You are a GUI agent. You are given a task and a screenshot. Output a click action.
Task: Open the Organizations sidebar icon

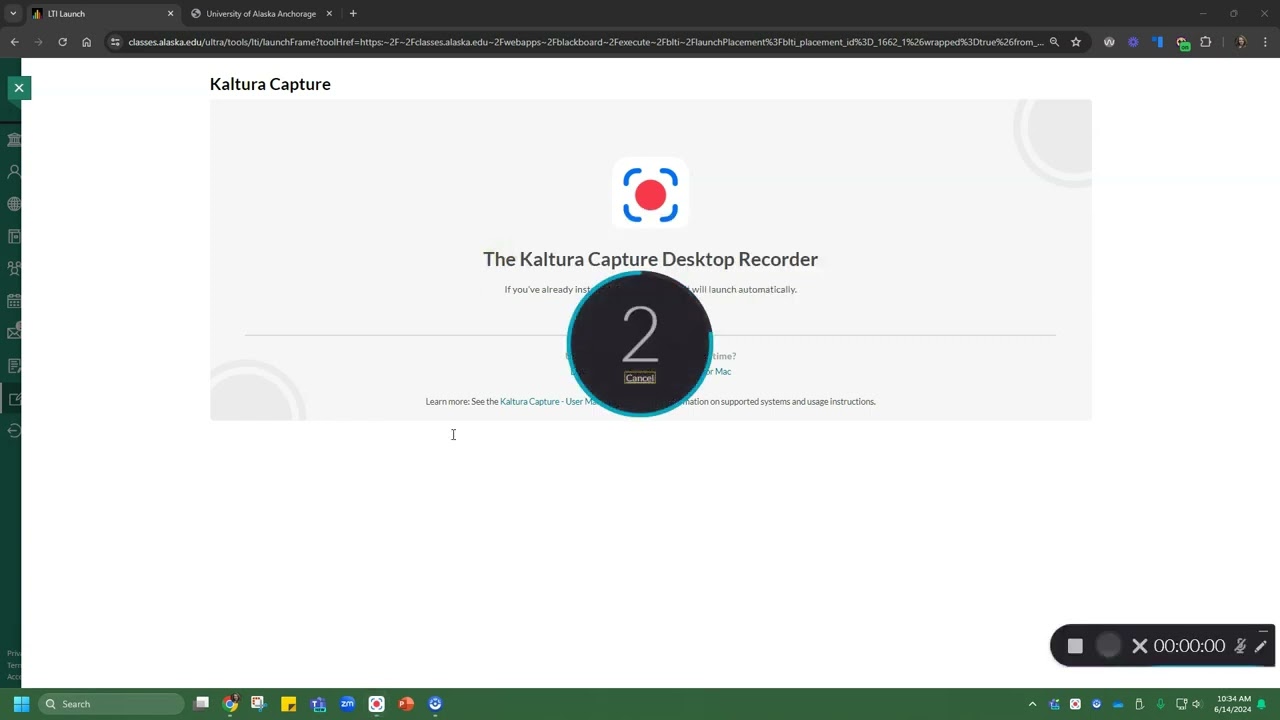pyautogui.click(x=14, y=269)
